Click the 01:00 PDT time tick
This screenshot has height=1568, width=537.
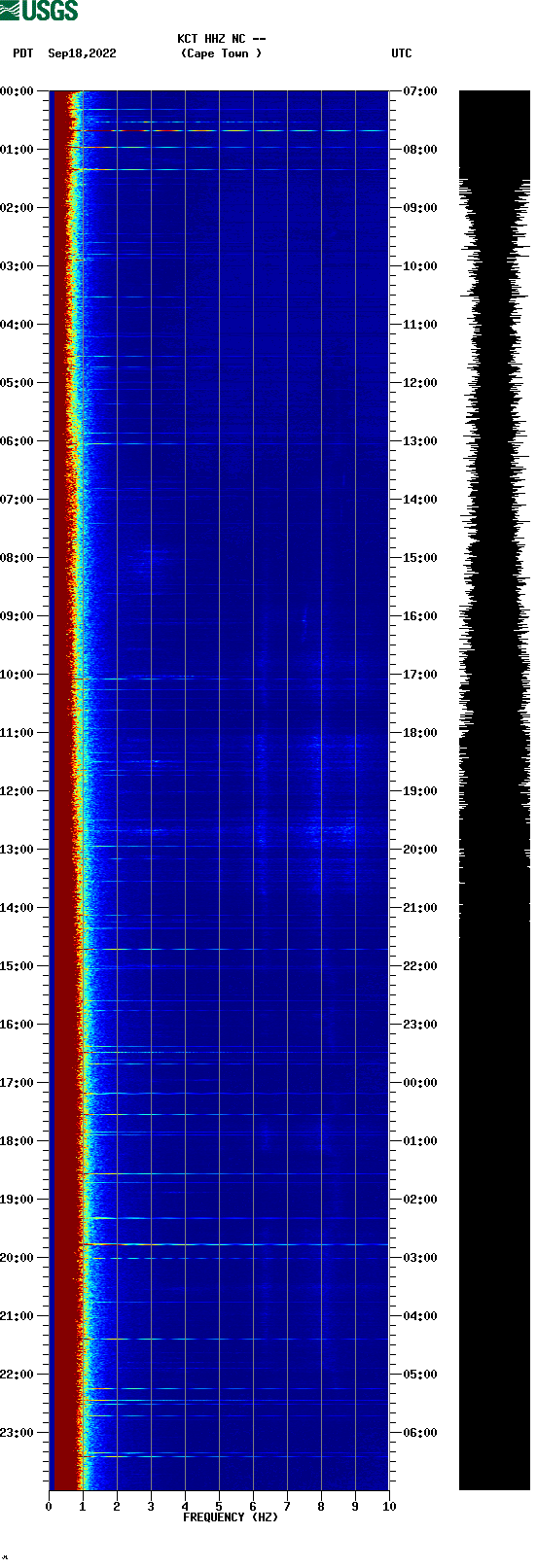pos(17,150)
